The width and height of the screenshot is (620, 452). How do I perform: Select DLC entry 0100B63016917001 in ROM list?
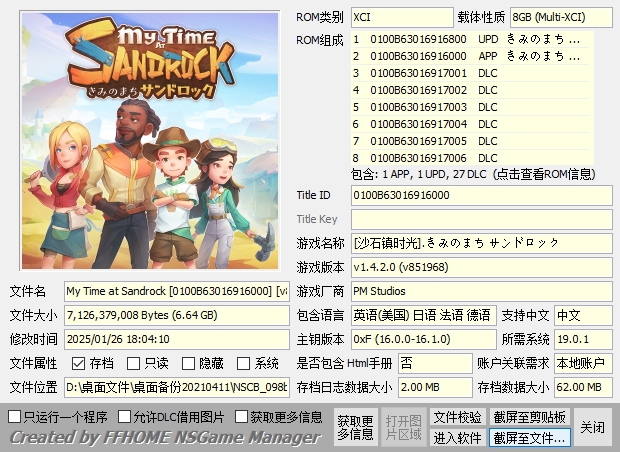470,73
